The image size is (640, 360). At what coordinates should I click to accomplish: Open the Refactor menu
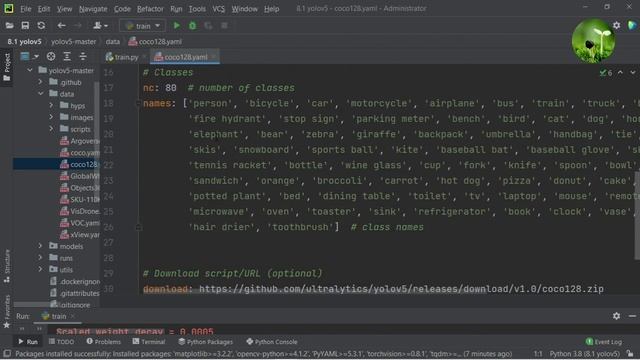[x=150, y=9]
